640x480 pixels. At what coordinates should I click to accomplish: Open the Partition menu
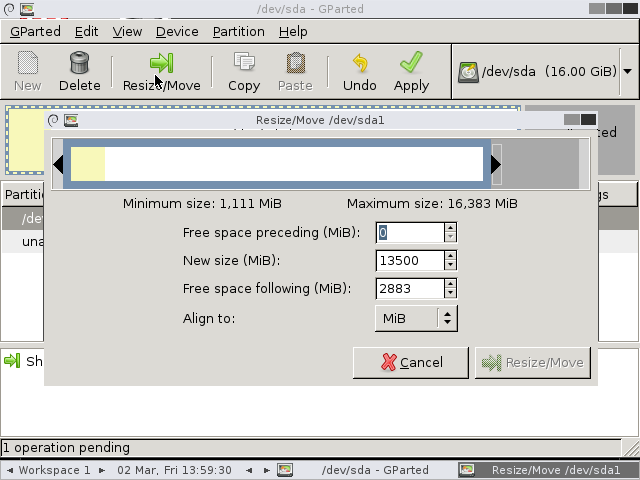(238, 31)
